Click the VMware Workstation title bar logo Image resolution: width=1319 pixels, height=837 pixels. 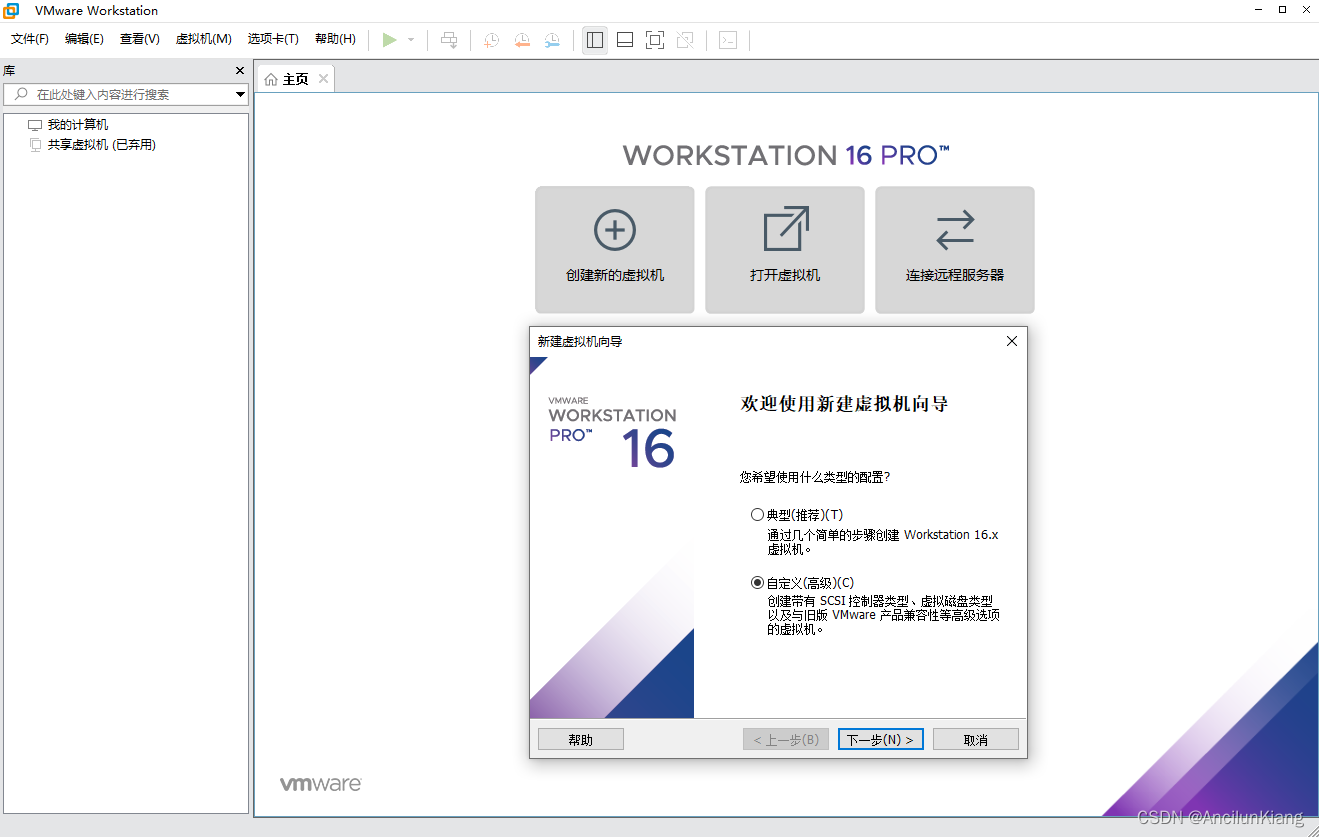pos(11,10)
